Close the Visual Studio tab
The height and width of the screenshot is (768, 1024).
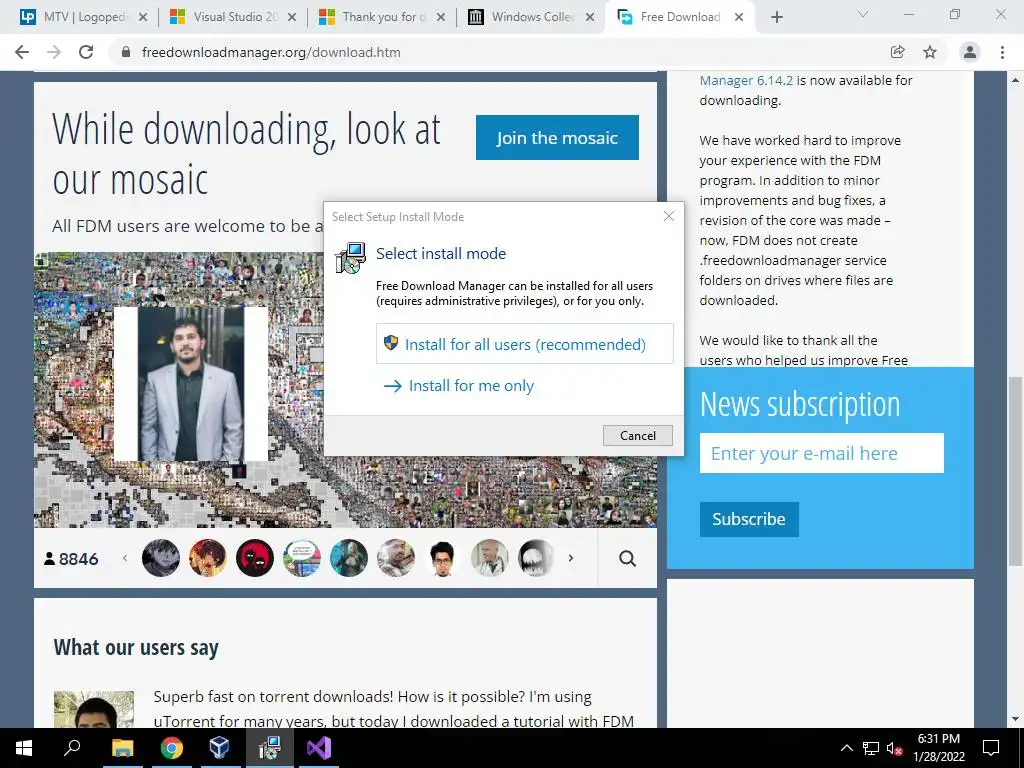[292, 17]
